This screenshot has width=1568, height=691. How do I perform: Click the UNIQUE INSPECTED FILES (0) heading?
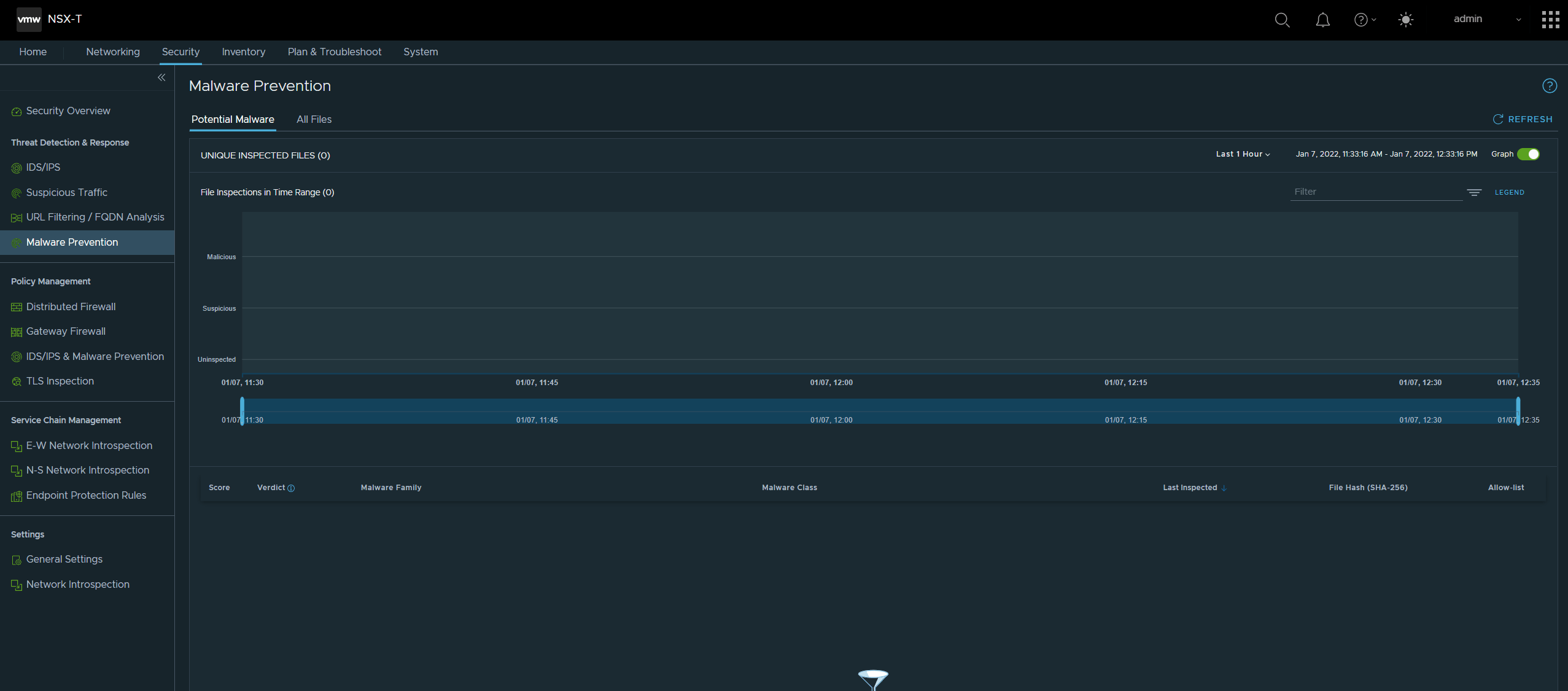265,155
